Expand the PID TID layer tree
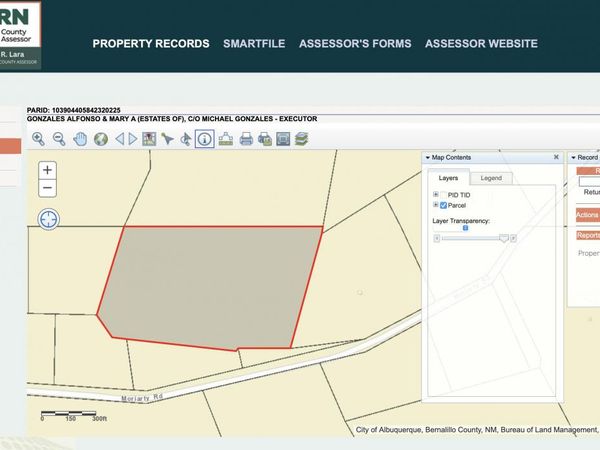 click(x=435, y=194)
